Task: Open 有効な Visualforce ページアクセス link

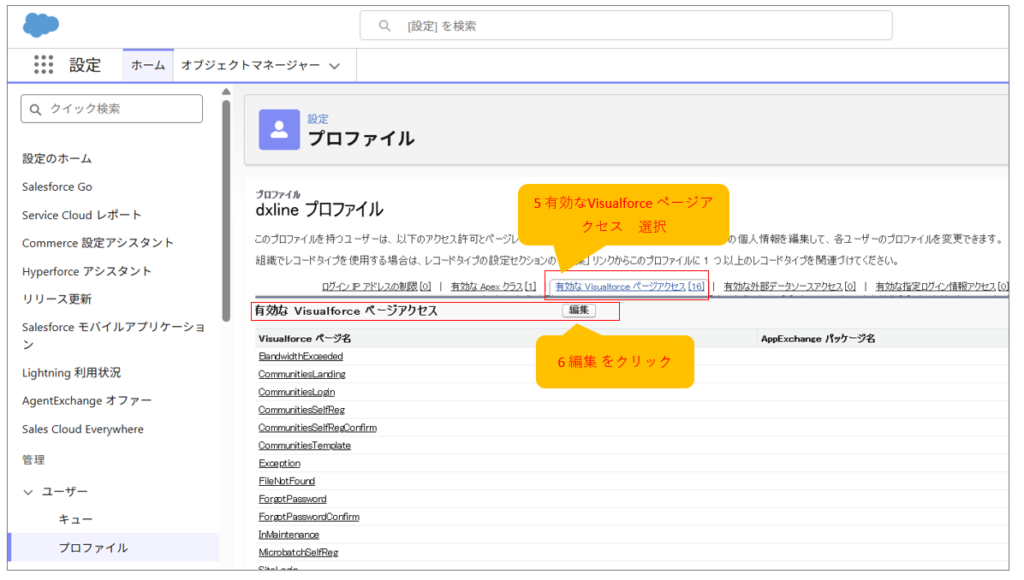Action: pos(630,287)
